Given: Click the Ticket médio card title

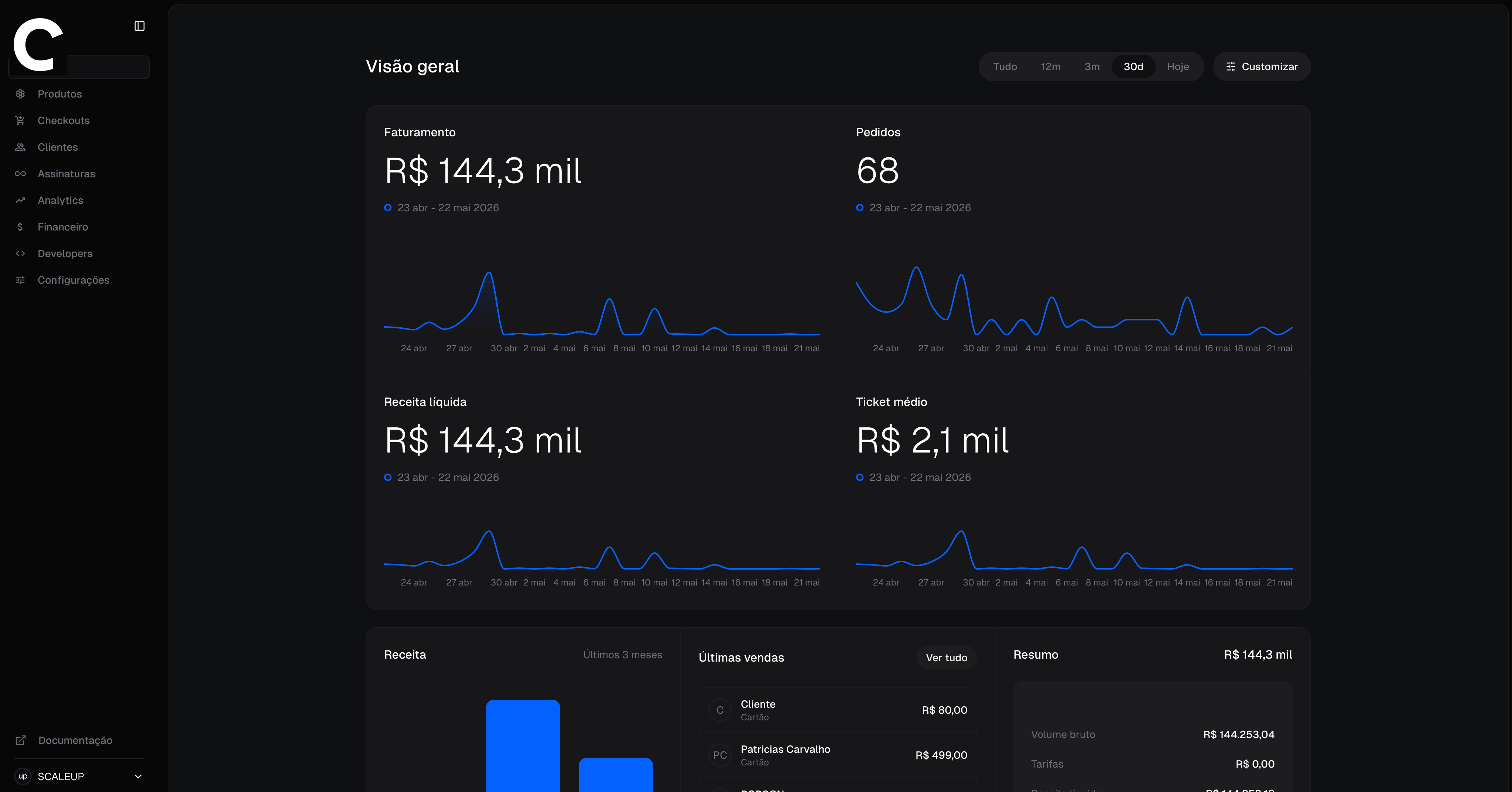Looking at the screenshot, I should click(891, 402).
